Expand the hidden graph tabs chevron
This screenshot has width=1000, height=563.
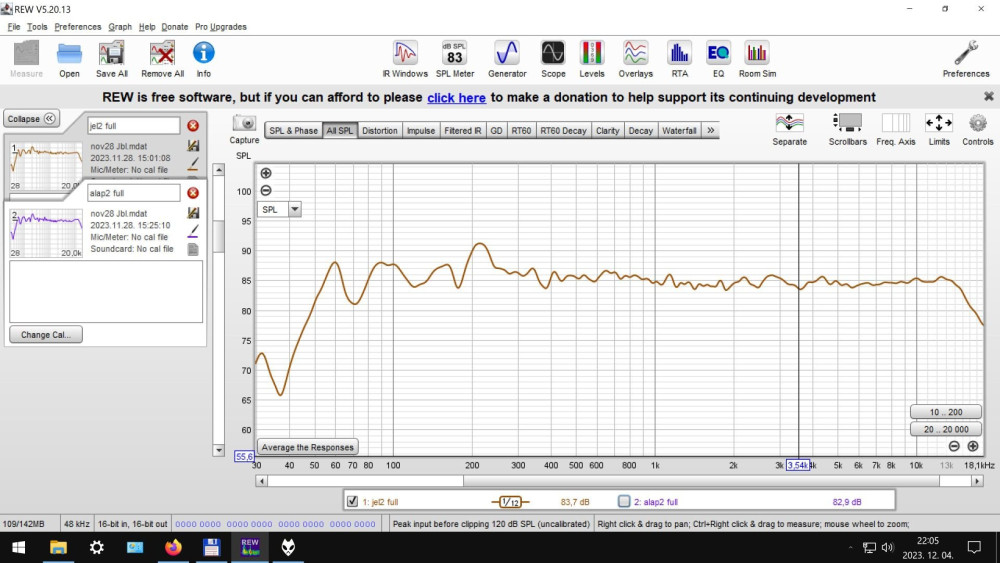pos(711,130)
